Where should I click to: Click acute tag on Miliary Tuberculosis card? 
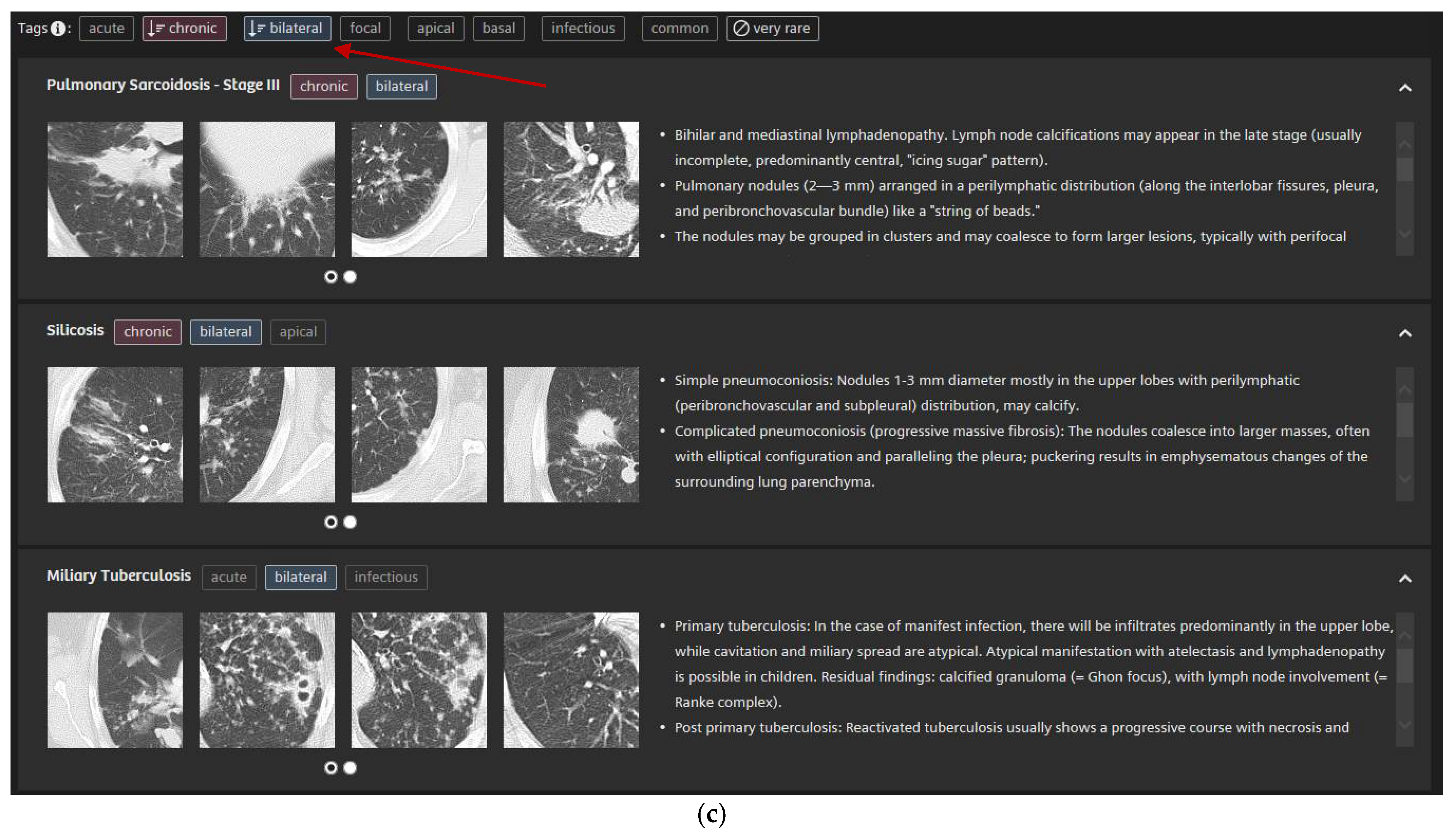point(229,577)
